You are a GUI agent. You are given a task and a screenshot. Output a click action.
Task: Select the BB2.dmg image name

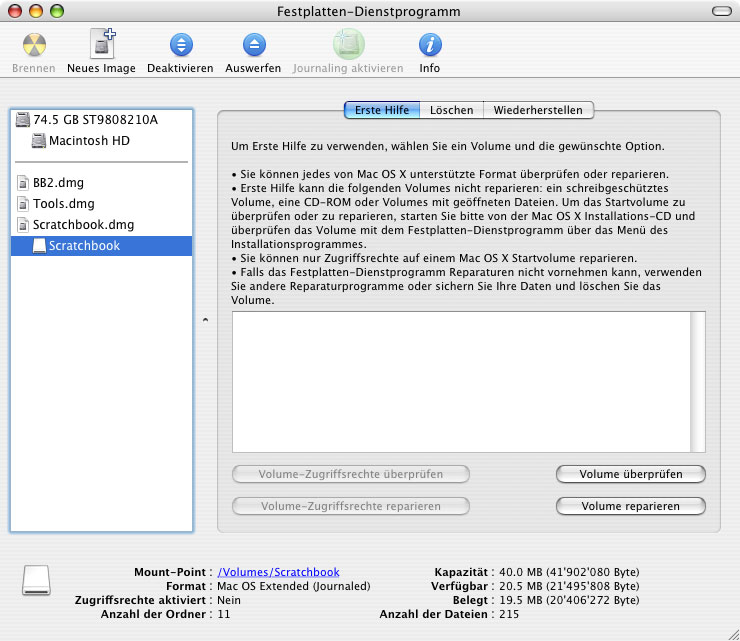[59, 183]
